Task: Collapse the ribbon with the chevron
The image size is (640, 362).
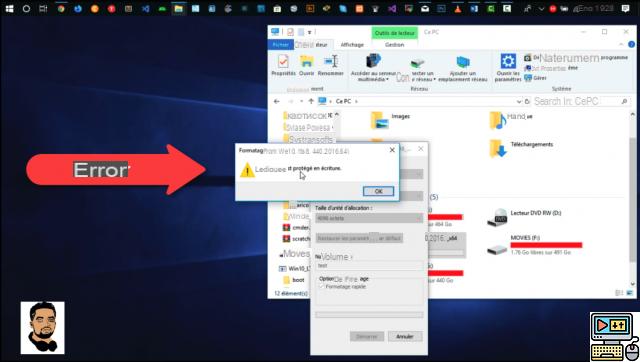Action: 621,44
